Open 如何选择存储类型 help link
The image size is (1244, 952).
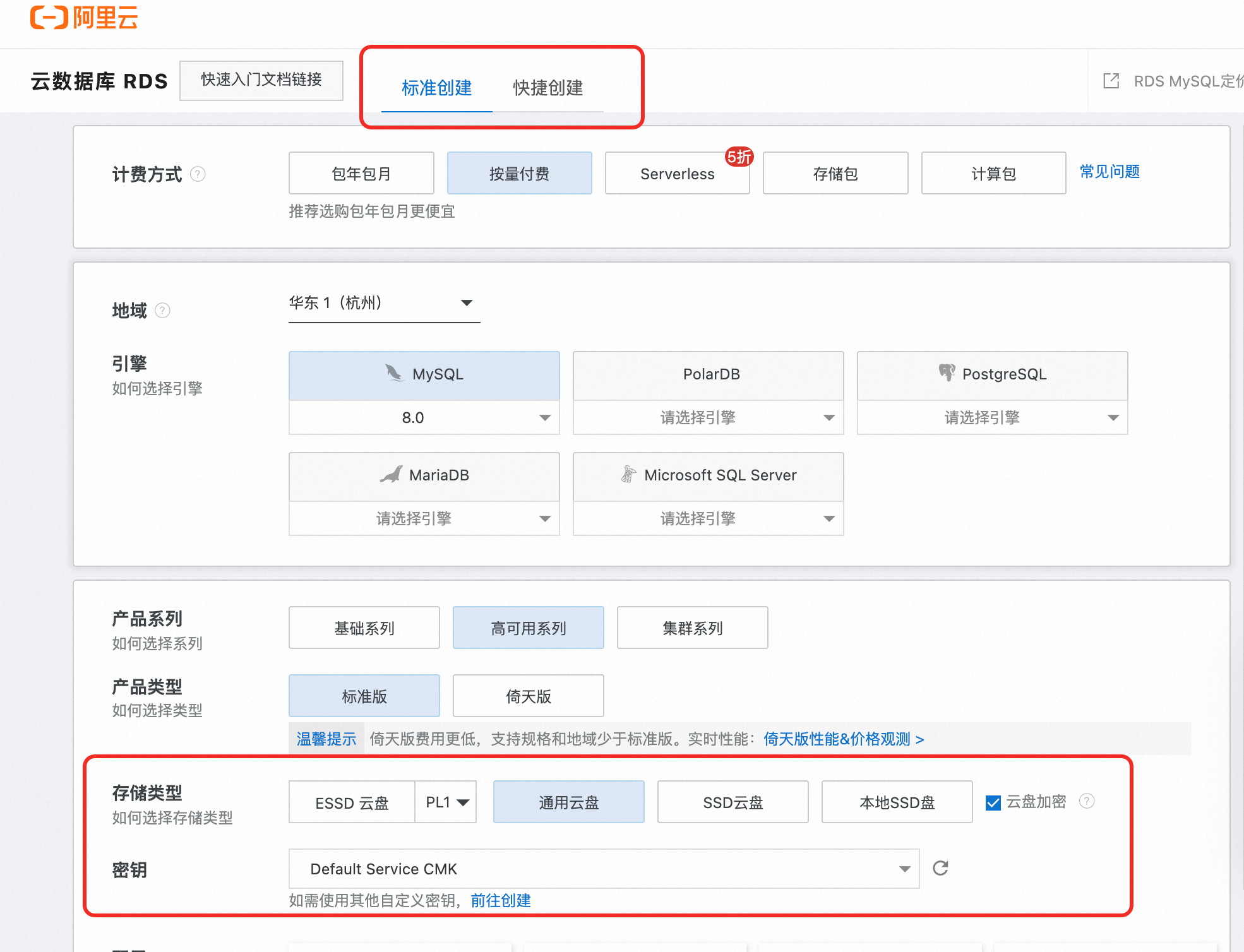(172, 818)
